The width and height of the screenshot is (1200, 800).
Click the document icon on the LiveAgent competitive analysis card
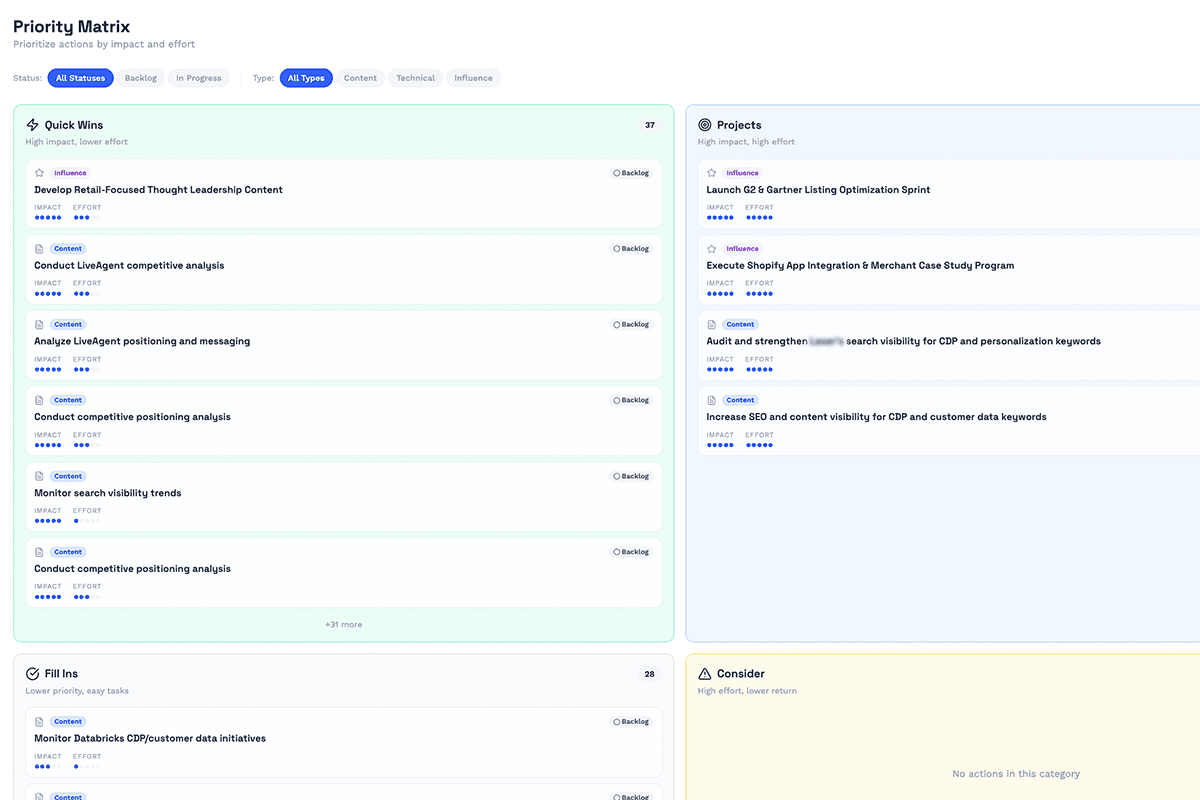click(x=41, y=248)
